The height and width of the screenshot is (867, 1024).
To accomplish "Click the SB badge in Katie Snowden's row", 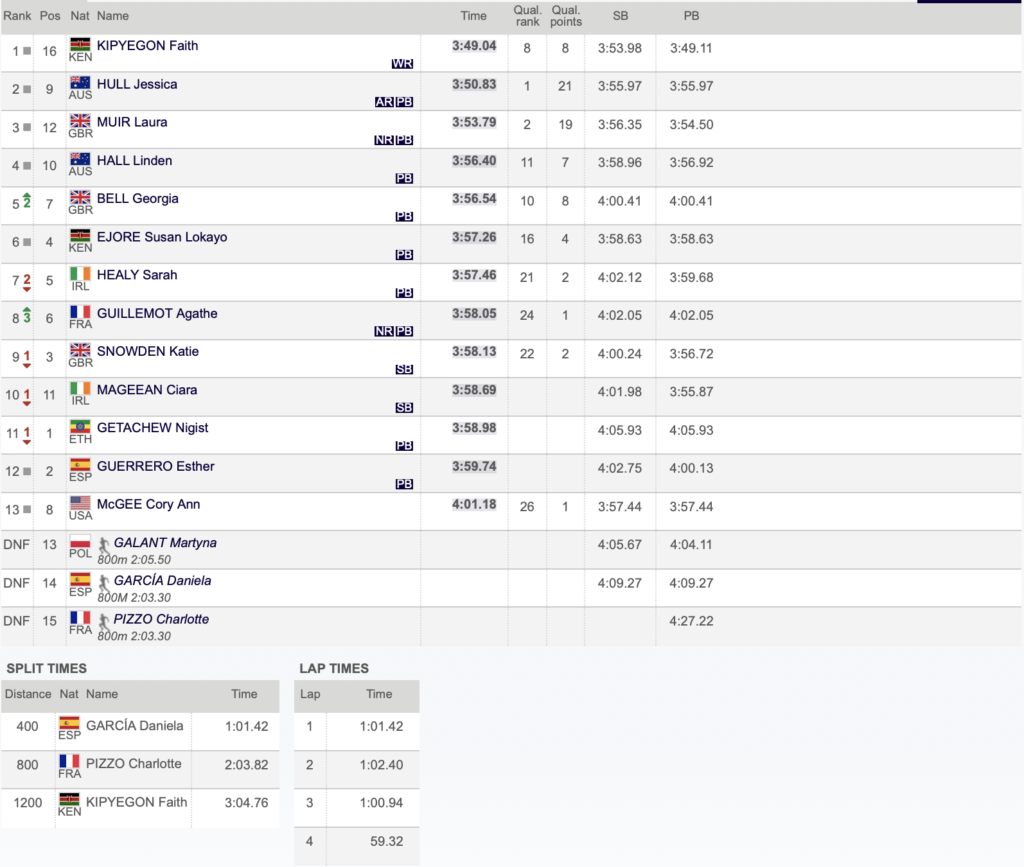I will pyautogui.click(x=404, y=369).
